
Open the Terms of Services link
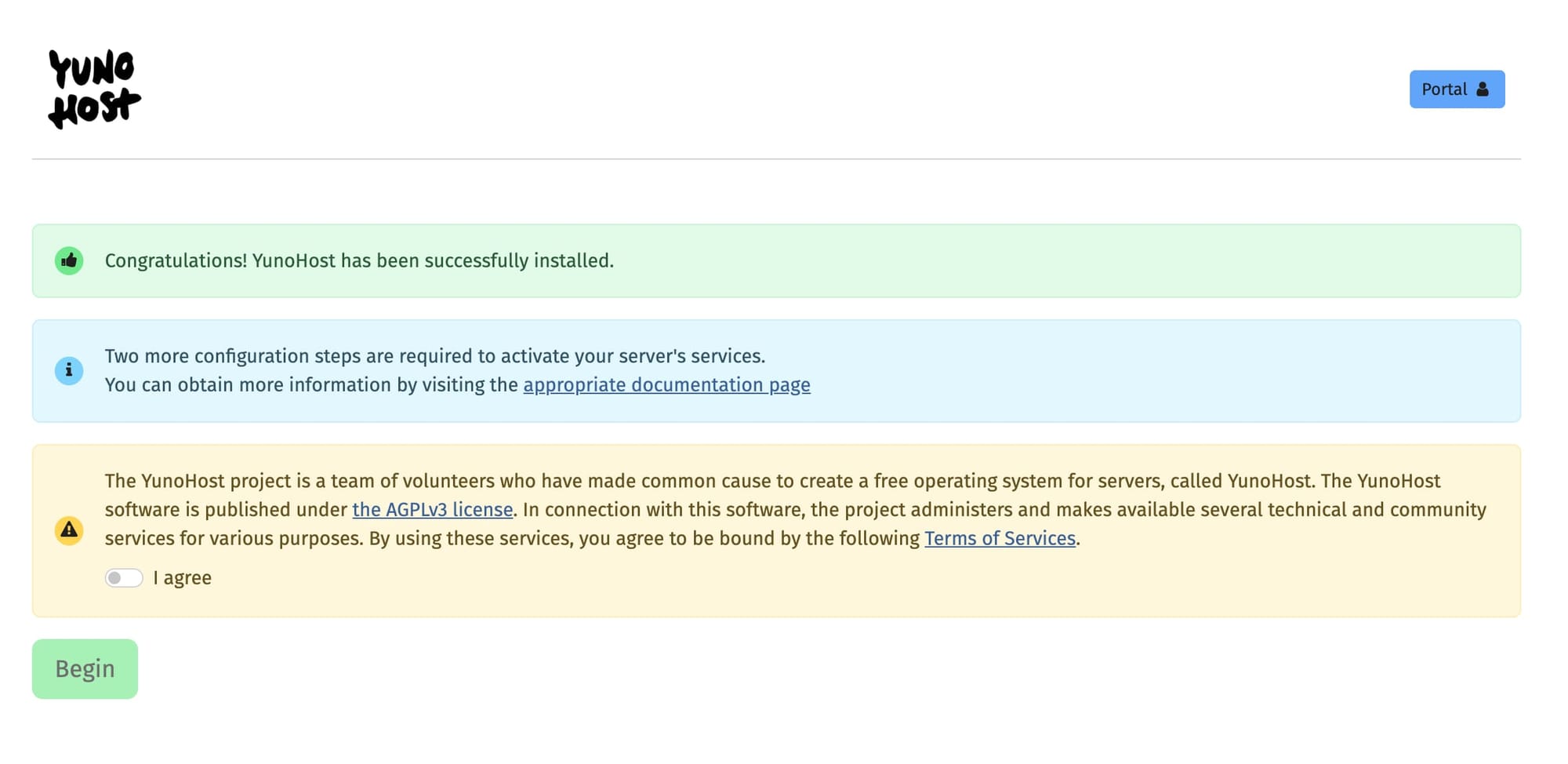point(999,539)
